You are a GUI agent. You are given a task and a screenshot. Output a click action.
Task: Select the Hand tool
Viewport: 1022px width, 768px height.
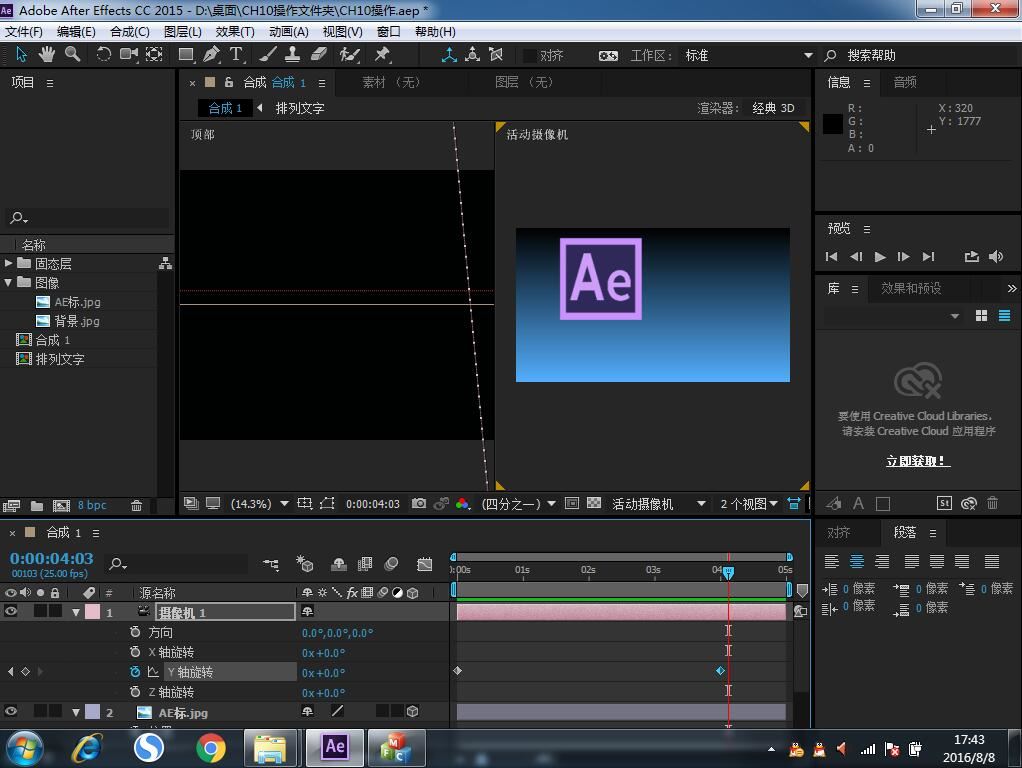[x=46, y=55]
